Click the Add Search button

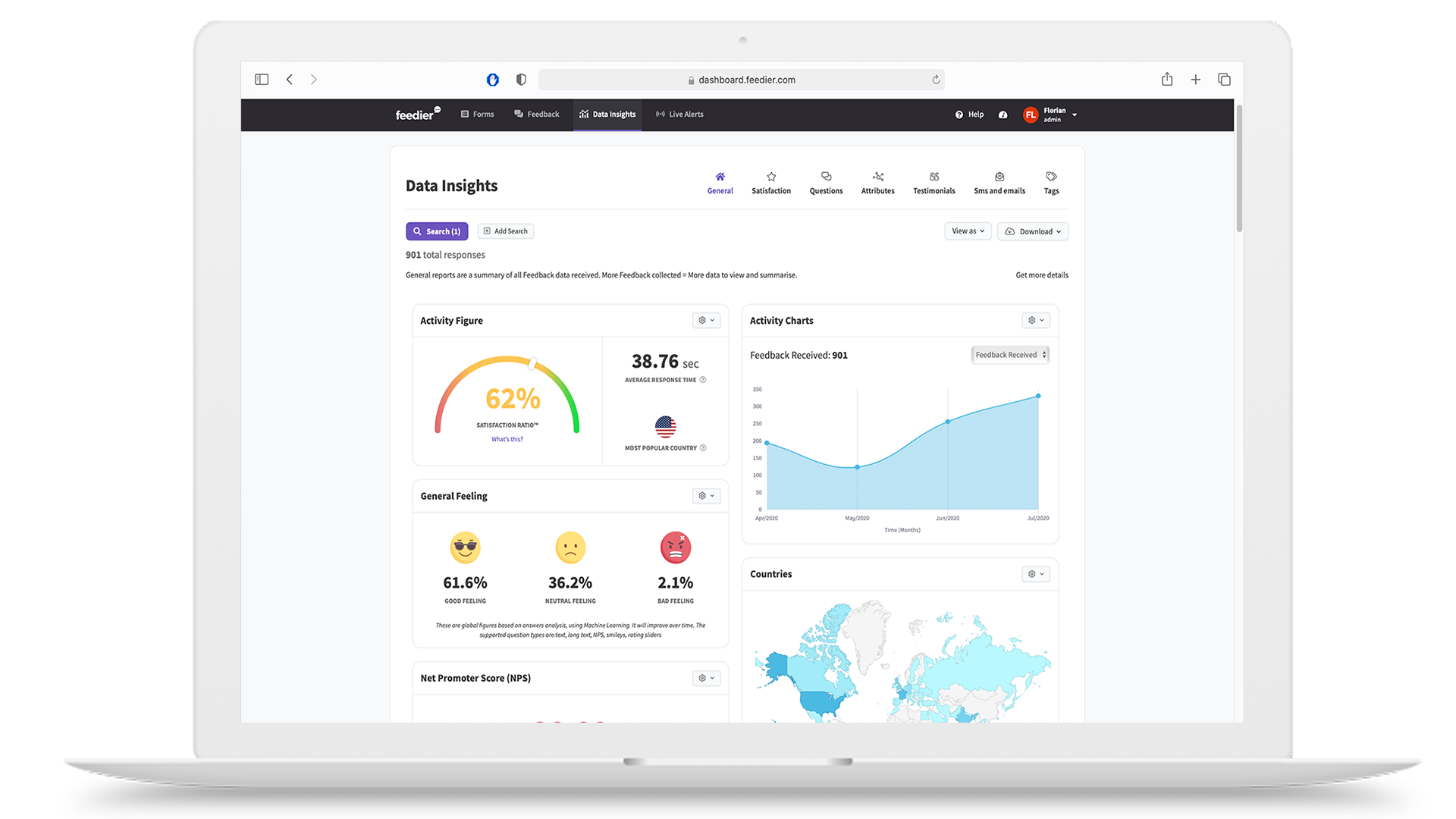(505, 231)
